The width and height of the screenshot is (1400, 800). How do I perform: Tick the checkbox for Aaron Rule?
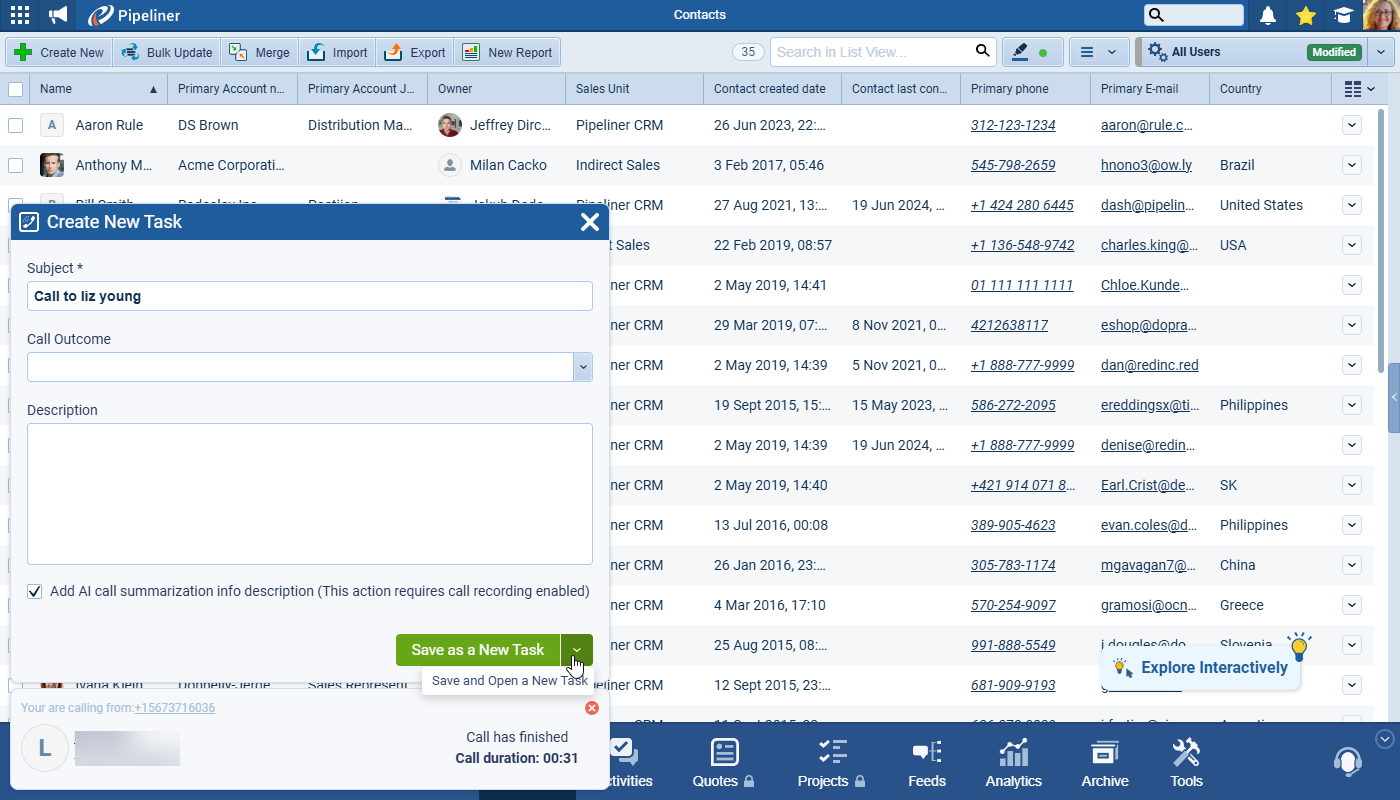click(x=15, y=125)
